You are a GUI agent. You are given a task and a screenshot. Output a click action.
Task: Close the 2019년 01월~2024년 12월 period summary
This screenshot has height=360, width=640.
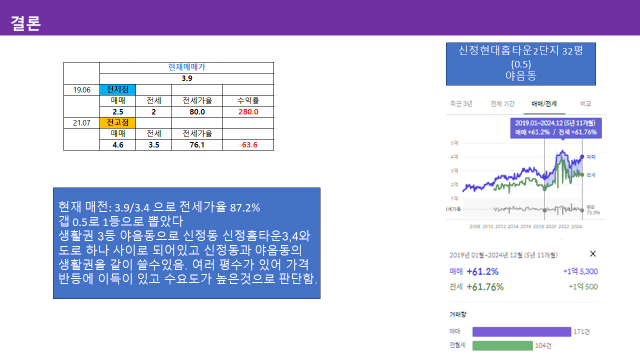(x=593, y=254)
